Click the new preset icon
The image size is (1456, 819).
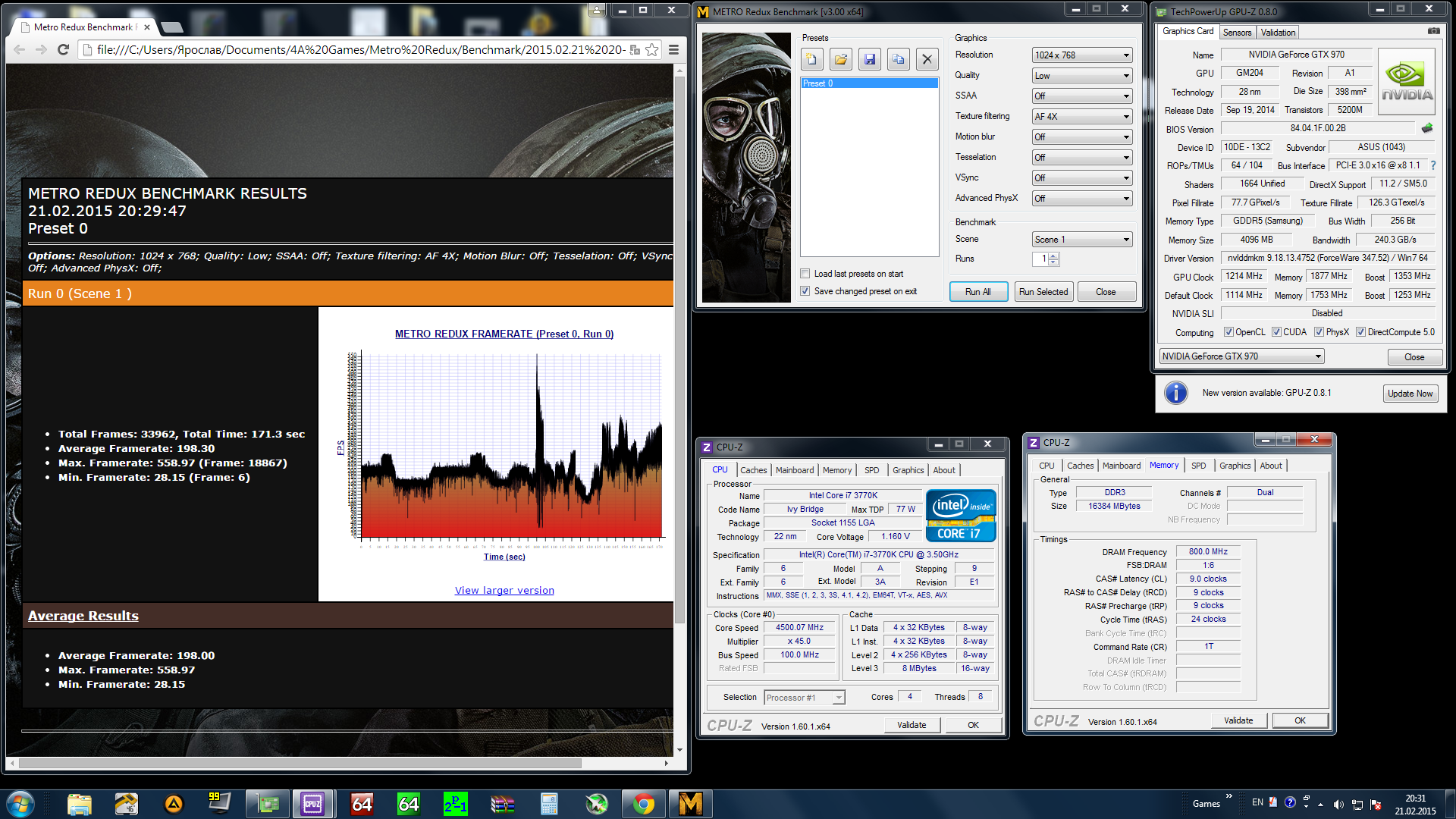[811, 59]
